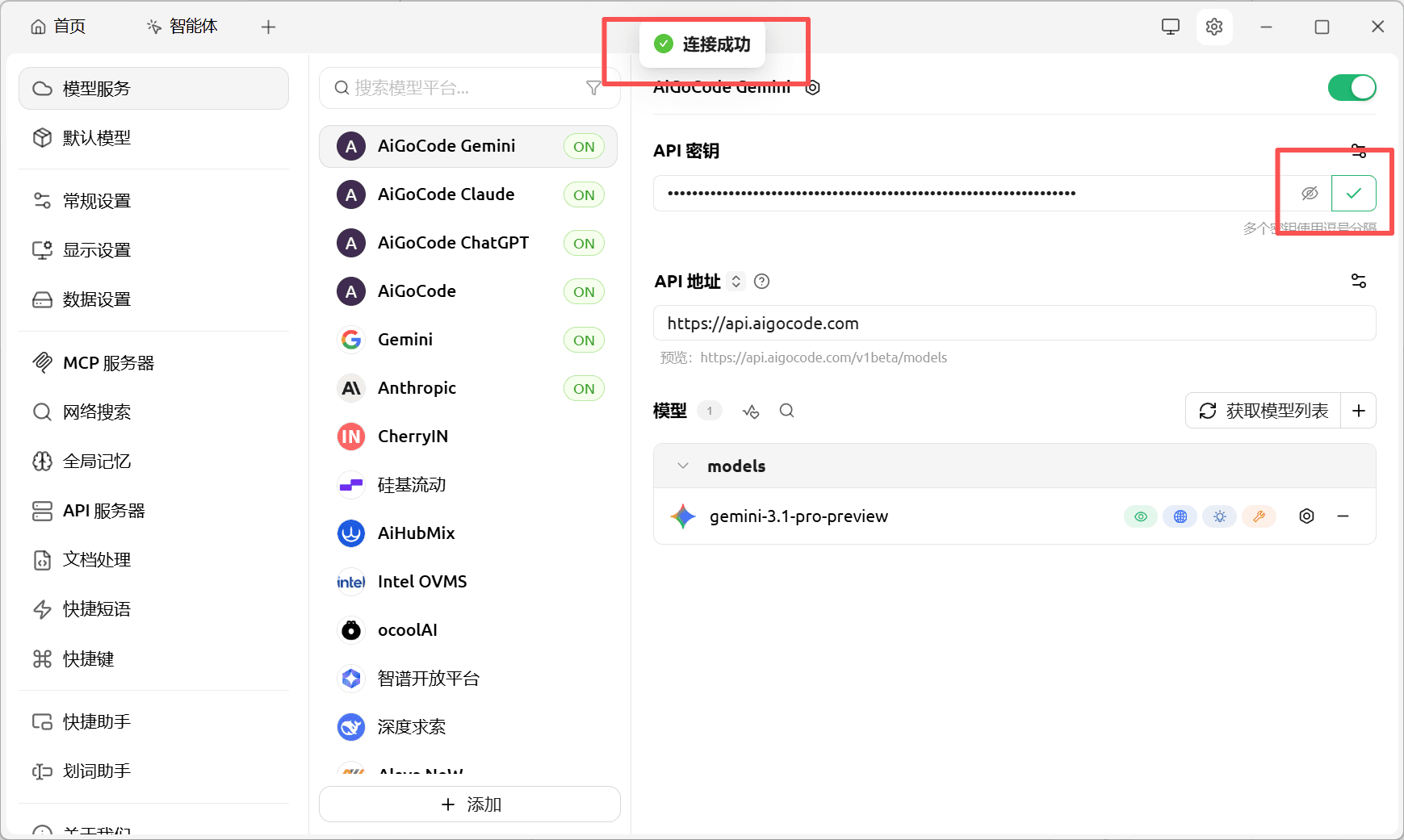Remove gemini-3.1-pro-preview with minus icon
The height and width of the screenshot is (840, 1404).
(x=1343, y=516)
